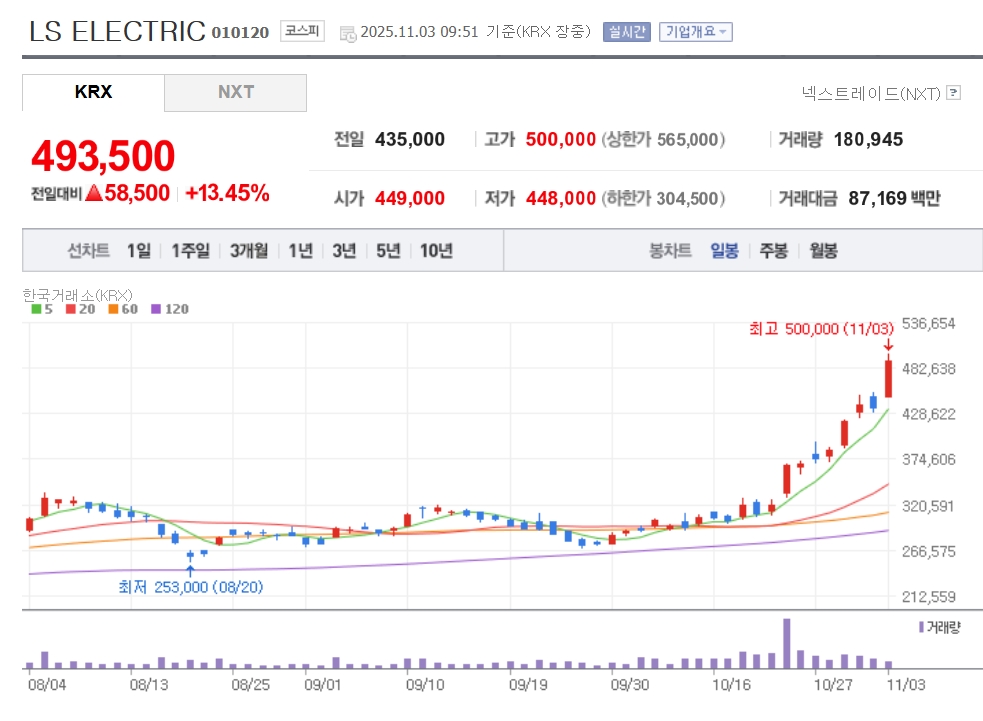The height and width of the screenshot is (721, 983).
Task: Select the 1주일 line chart period
Action: point(191,251)
